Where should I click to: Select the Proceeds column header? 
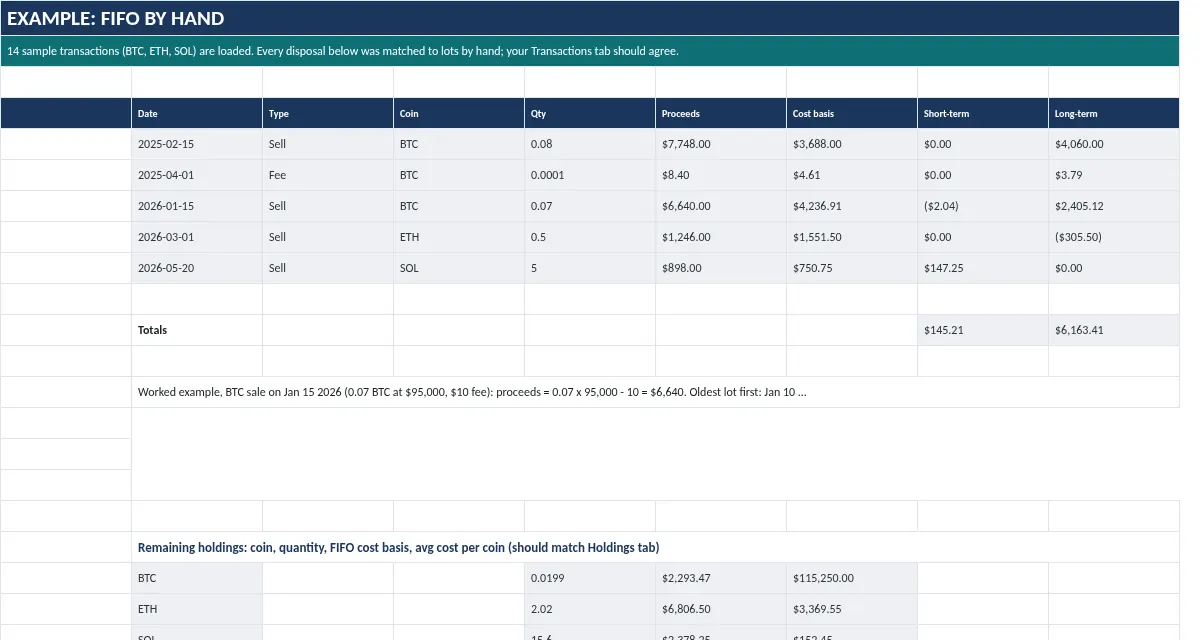[721, 113]
